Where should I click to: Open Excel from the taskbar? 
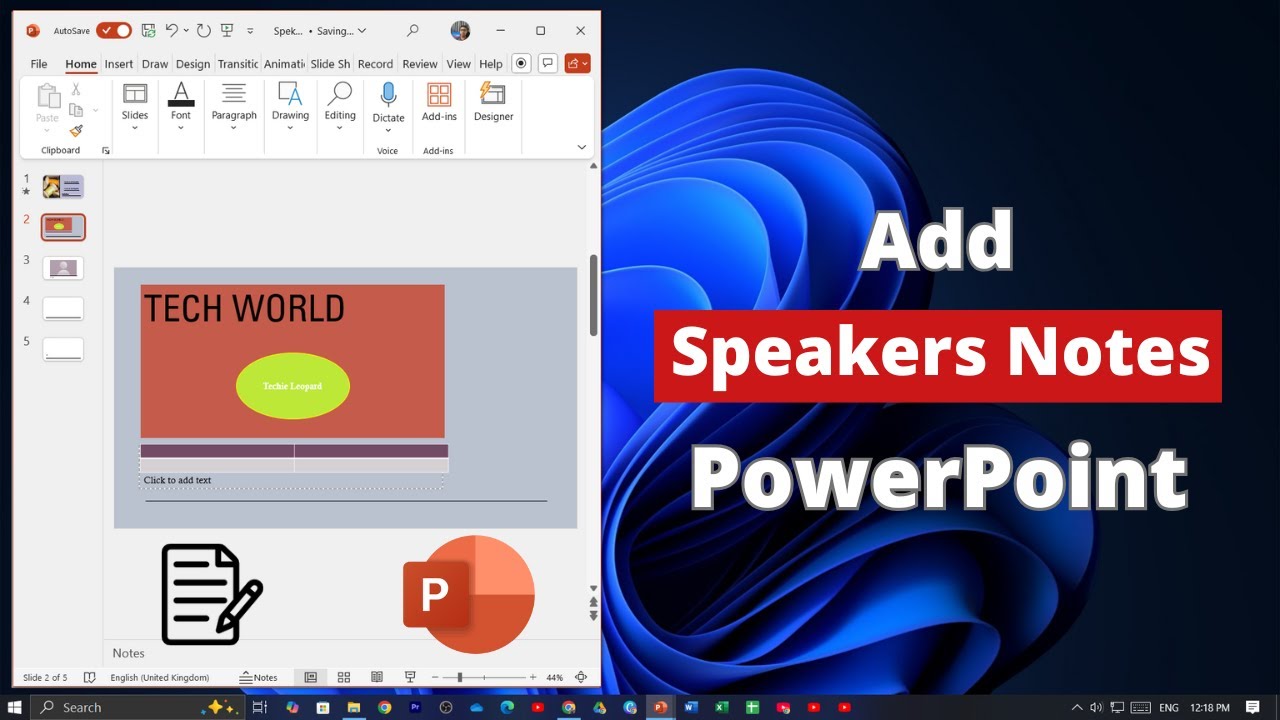[721, 707]
